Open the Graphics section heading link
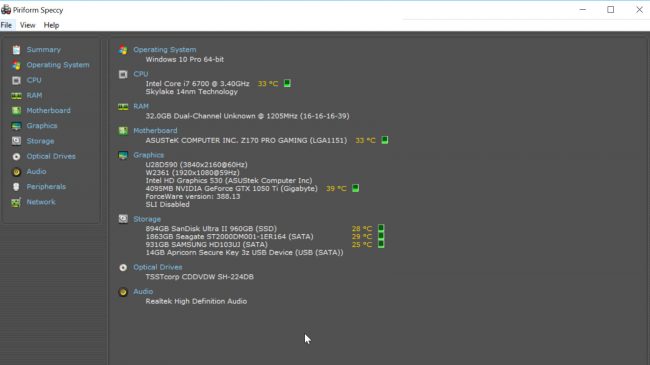The width and height of the screenshot is (650, 365). coord(148,155)
